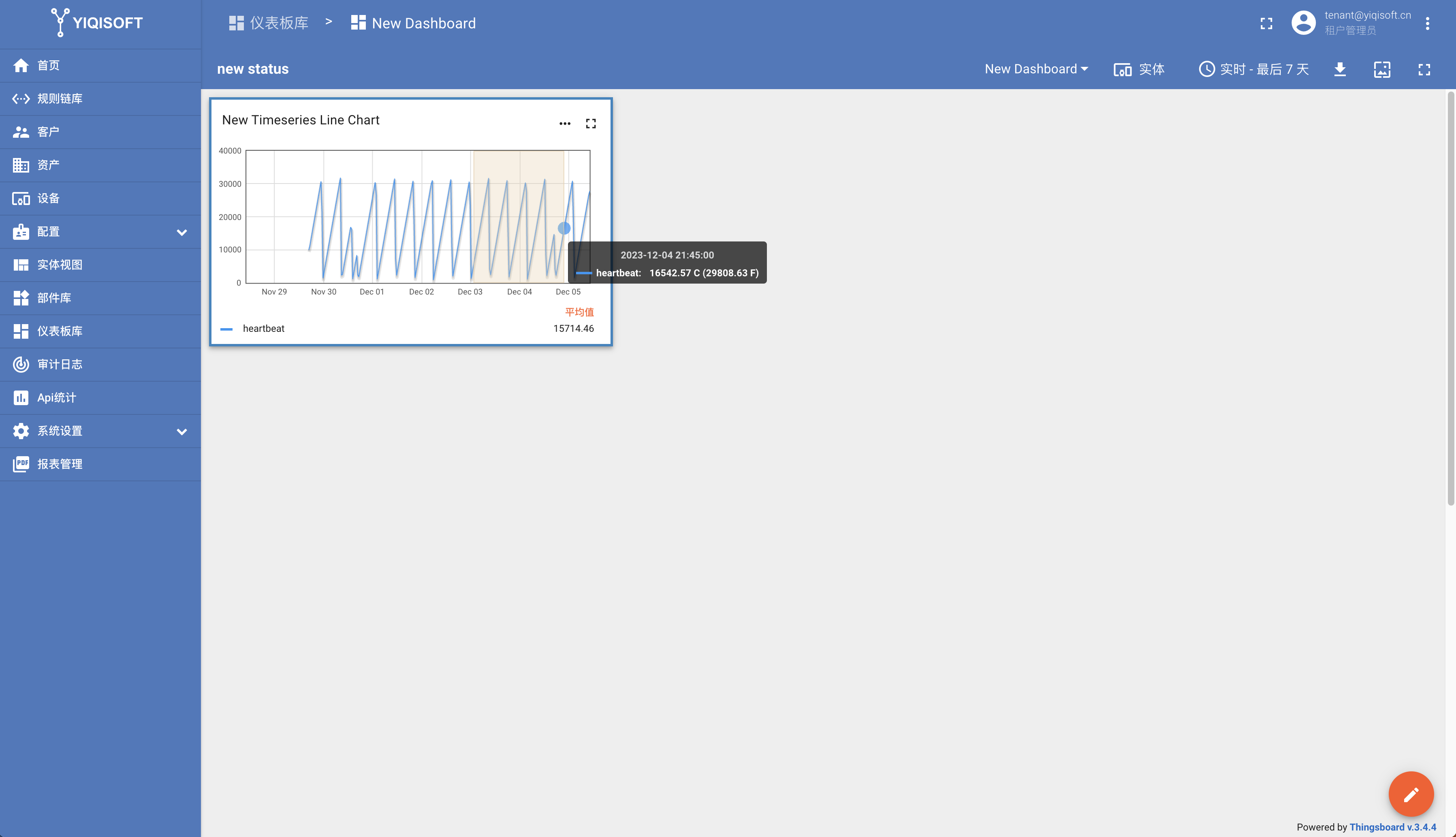Viewport: 1456px width, 837px height.
Task: Enlarge the line chart widget fullscreen
Action: tap(590, 124)
